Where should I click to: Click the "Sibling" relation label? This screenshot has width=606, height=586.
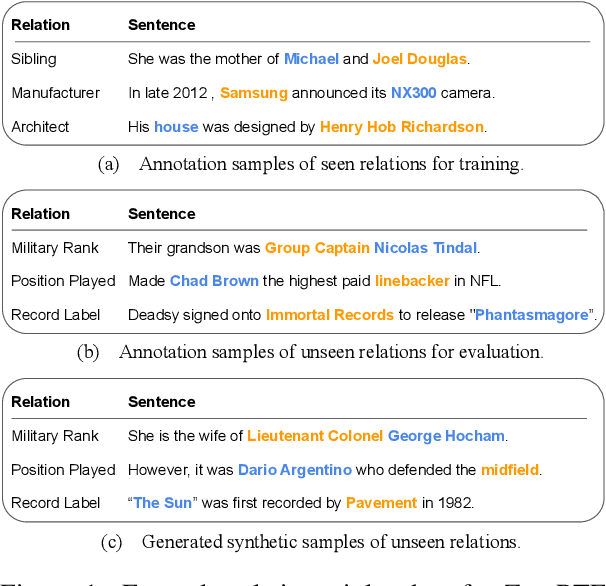point(36,59)
